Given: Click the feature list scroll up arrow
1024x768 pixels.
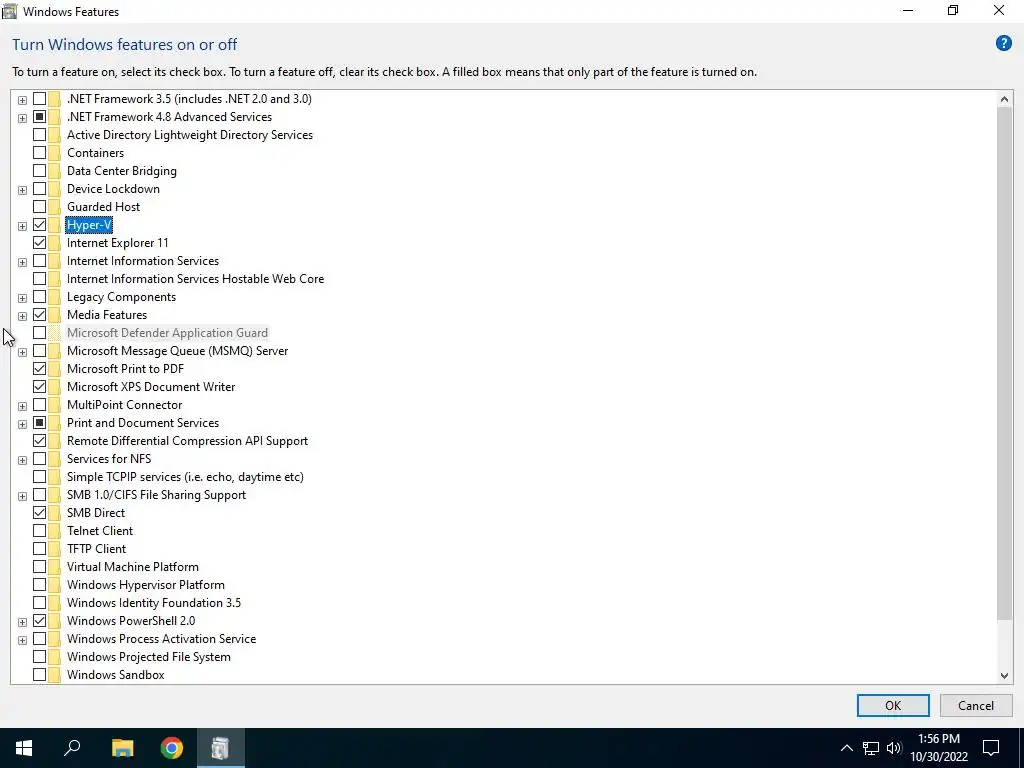Looking at the screenshot, I should tap(1004, 99).
